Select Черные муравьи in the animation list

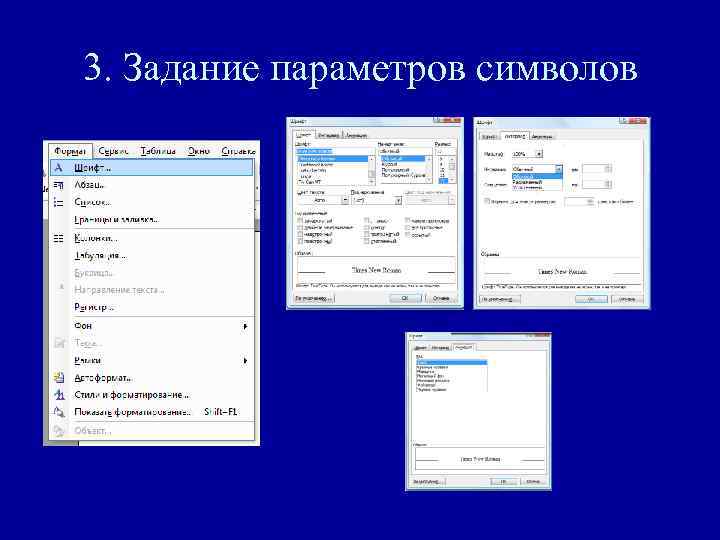click(431, 390)
